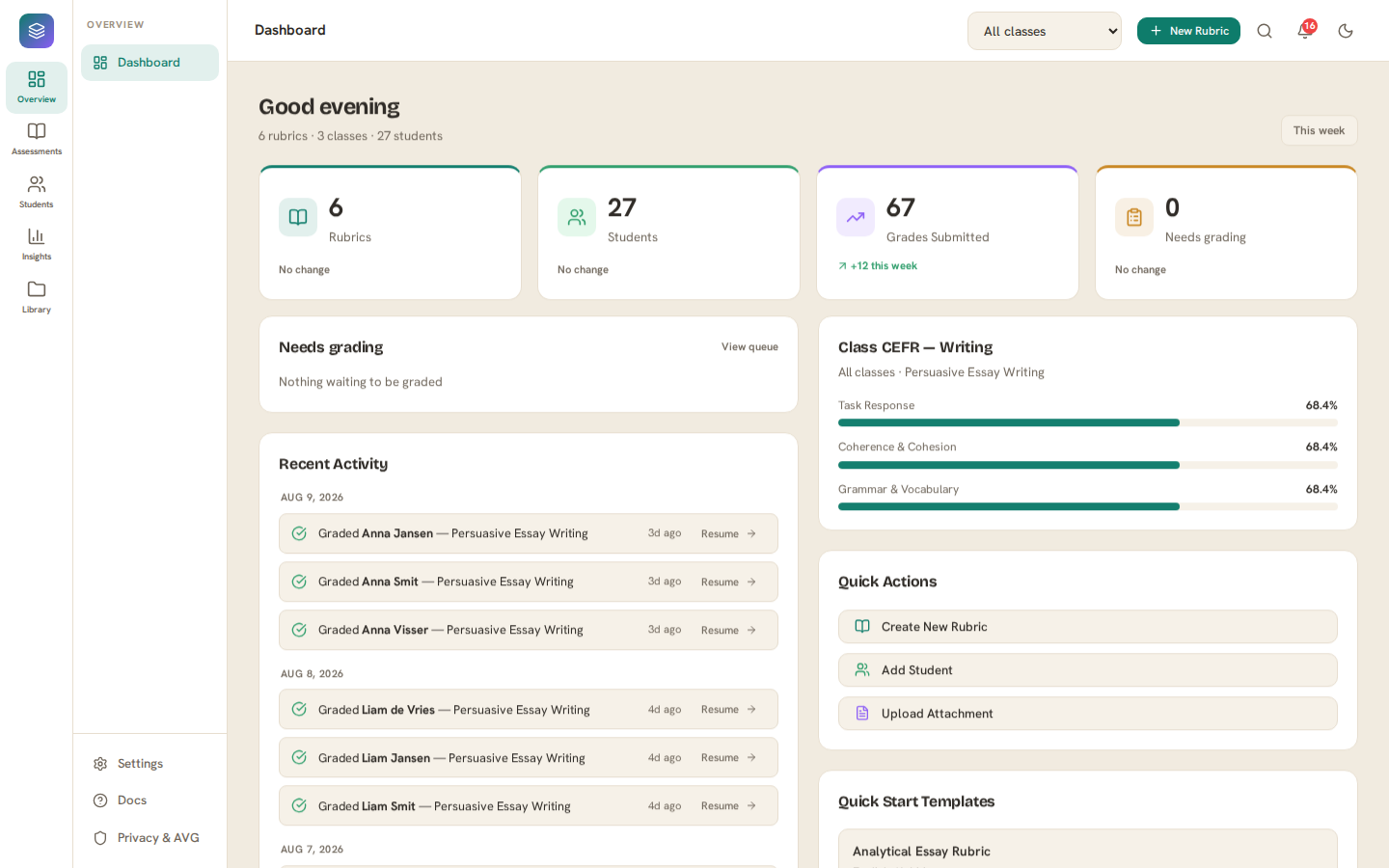Image resolution: width=1389 pixels, height=868 pixels.
Task: Click Create New Rubric quick action
Action: (1088, 627)
